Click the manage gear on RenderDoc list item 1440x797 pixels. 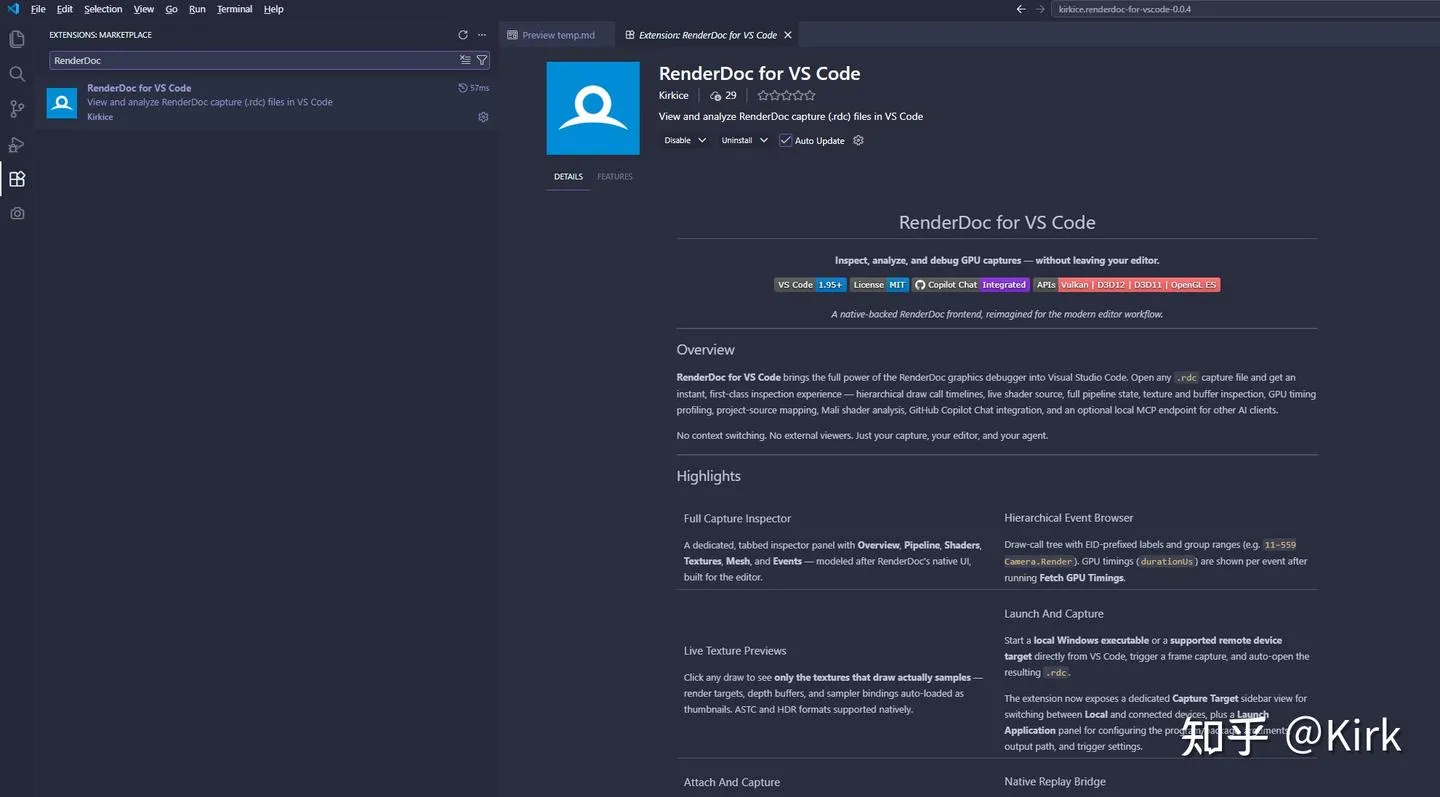tap(483, 117)
